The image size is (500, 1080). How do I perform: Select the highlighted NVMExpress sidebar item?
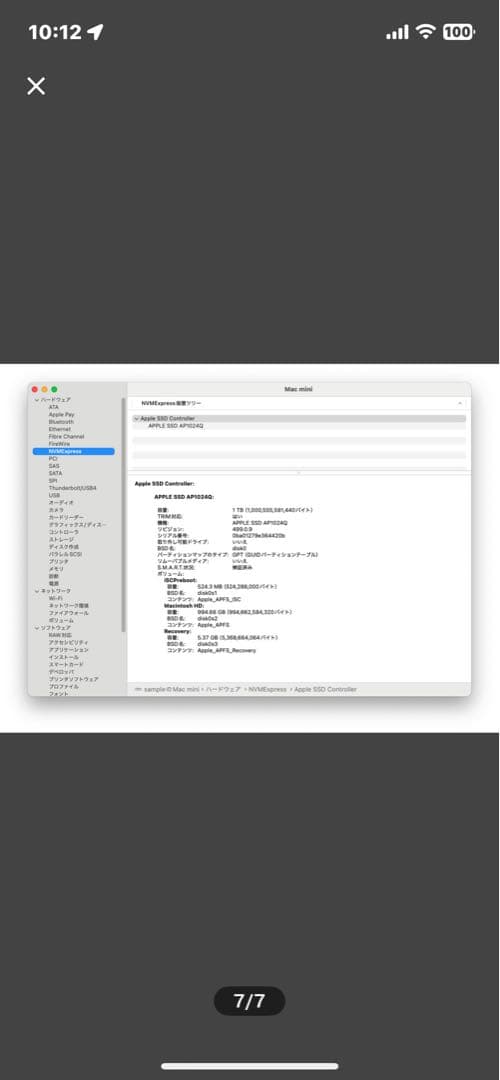[x=74, y=451]
